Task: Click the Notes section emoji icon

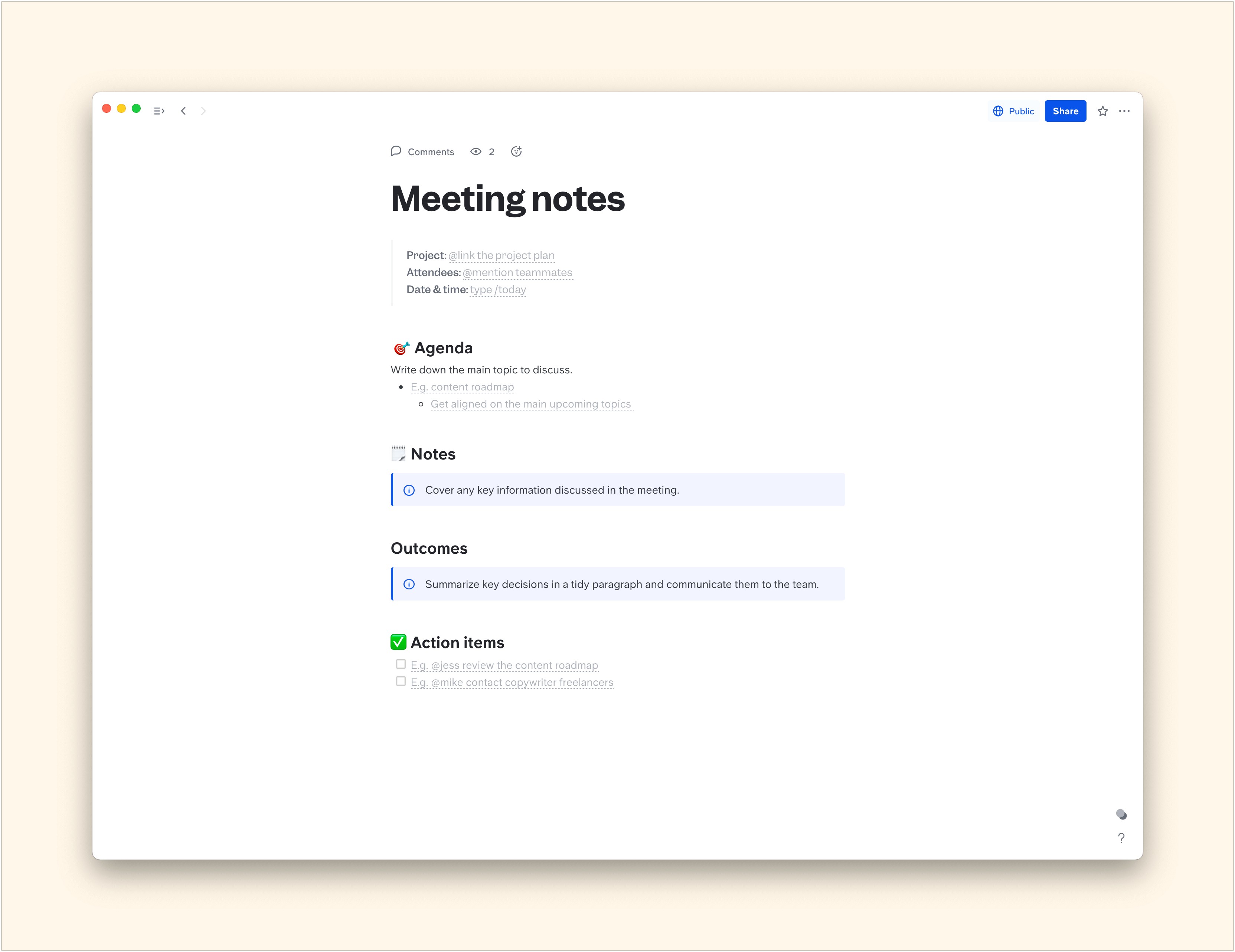Action: click(396, 453)
